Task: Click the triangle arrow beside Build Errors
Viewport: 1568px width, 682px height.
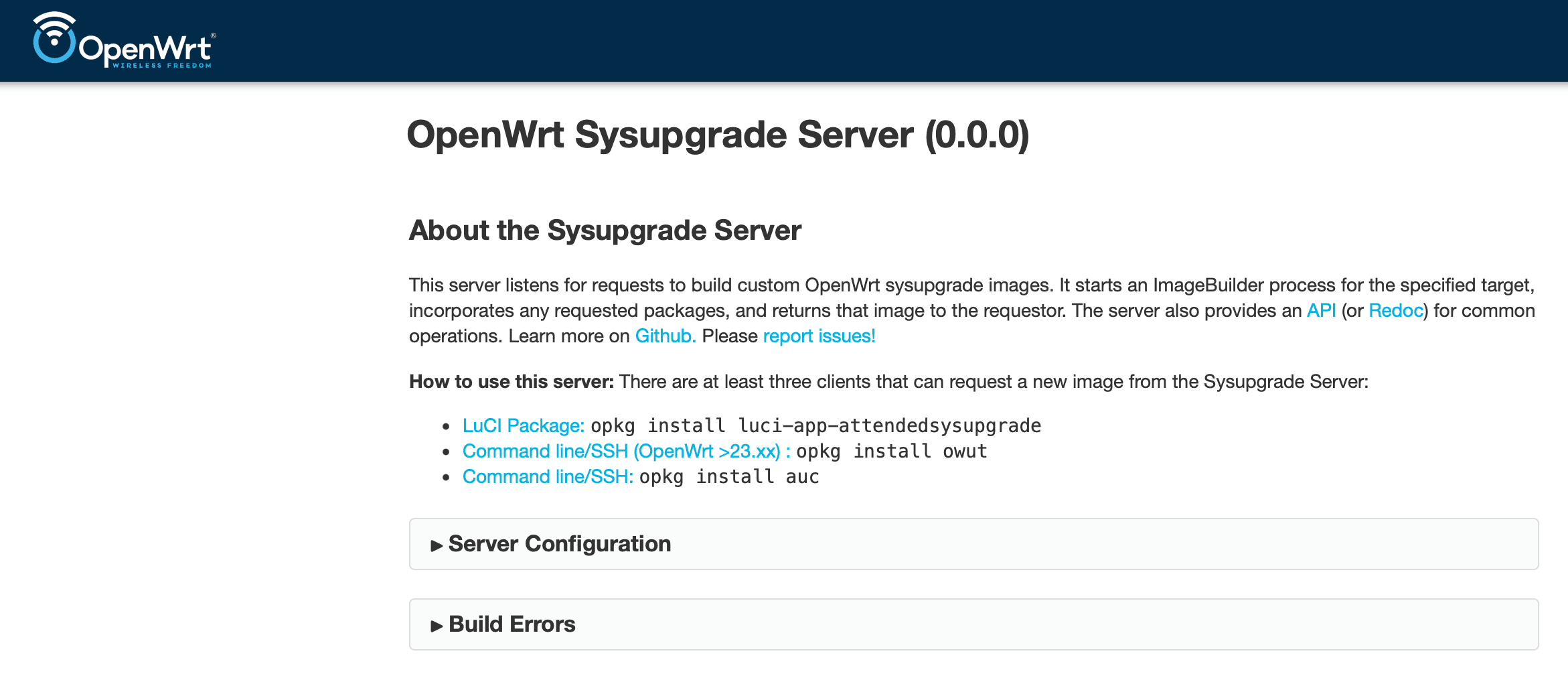Action: (x=437, y=626)
